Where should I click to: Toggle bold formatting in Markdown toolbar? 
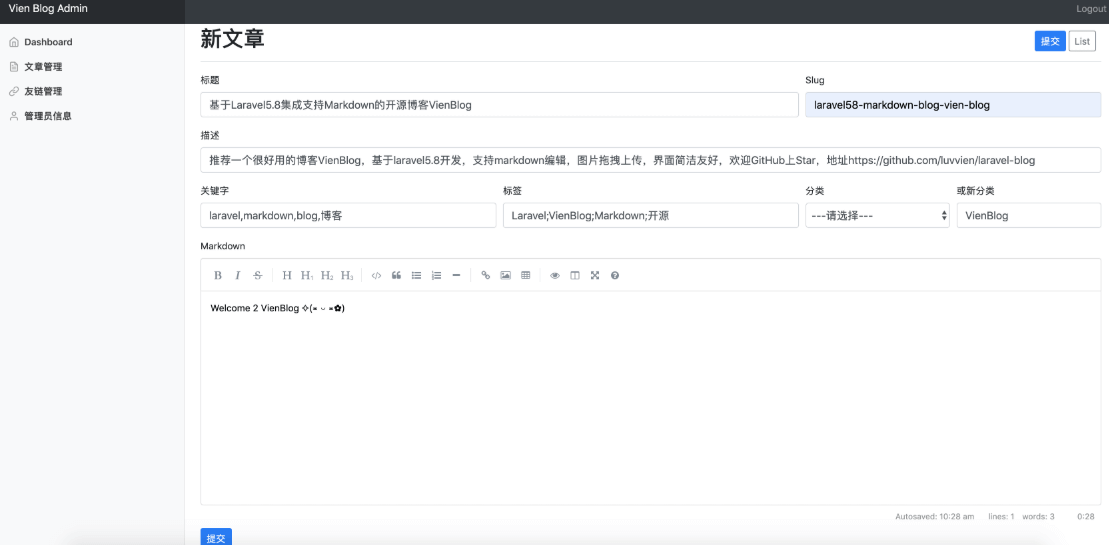click(218, 276)
